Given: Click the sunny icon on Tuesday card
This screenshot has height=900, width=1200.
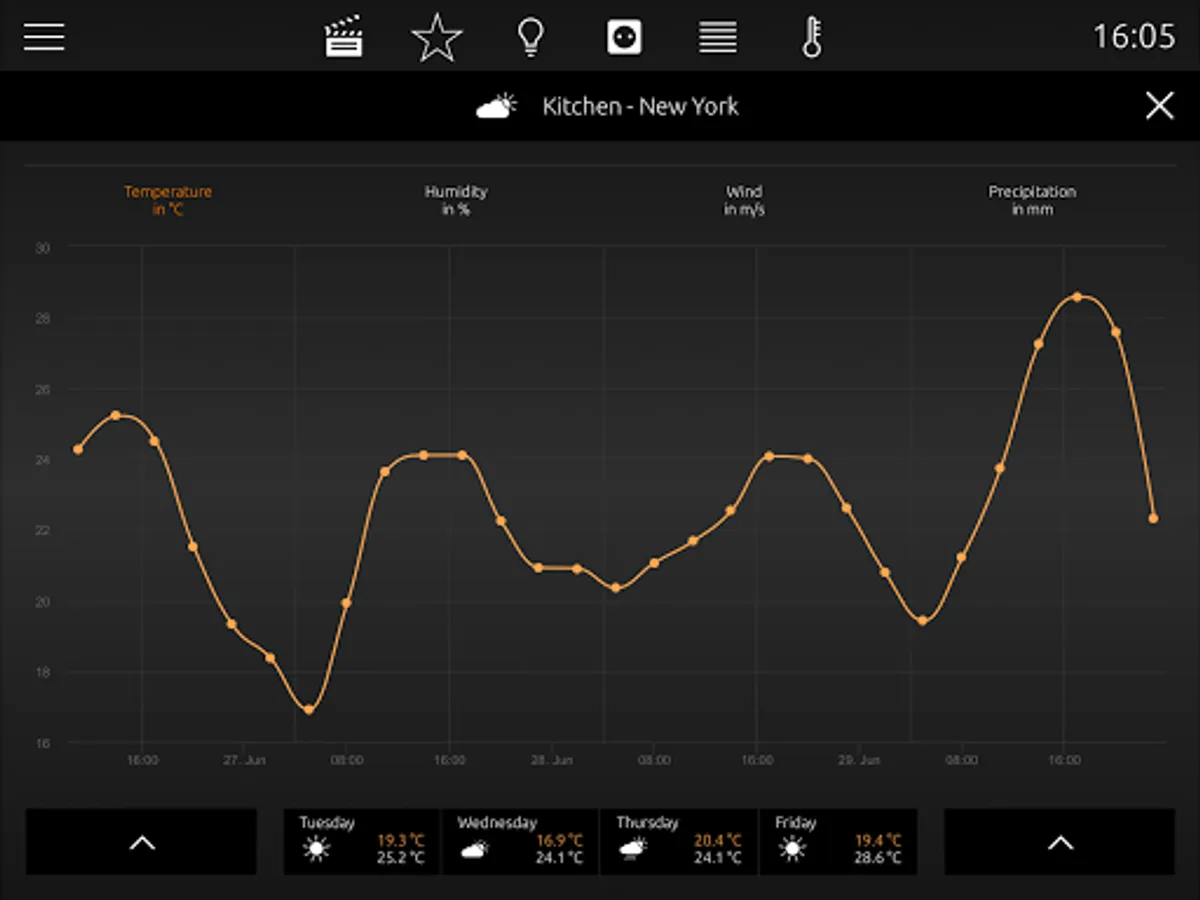Looking at the screenshot, I should [316, 850].
